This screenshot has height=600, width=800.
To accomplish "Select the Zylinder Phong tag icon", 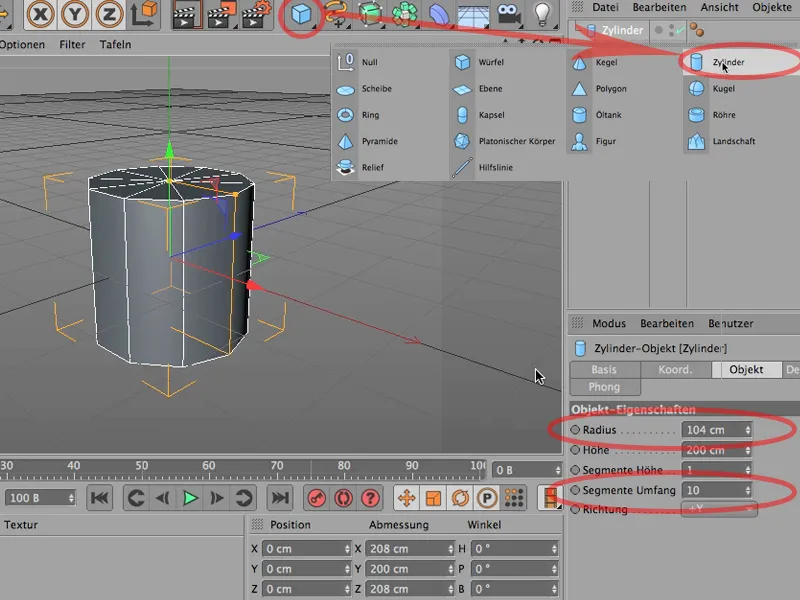I will pos(696,30).
